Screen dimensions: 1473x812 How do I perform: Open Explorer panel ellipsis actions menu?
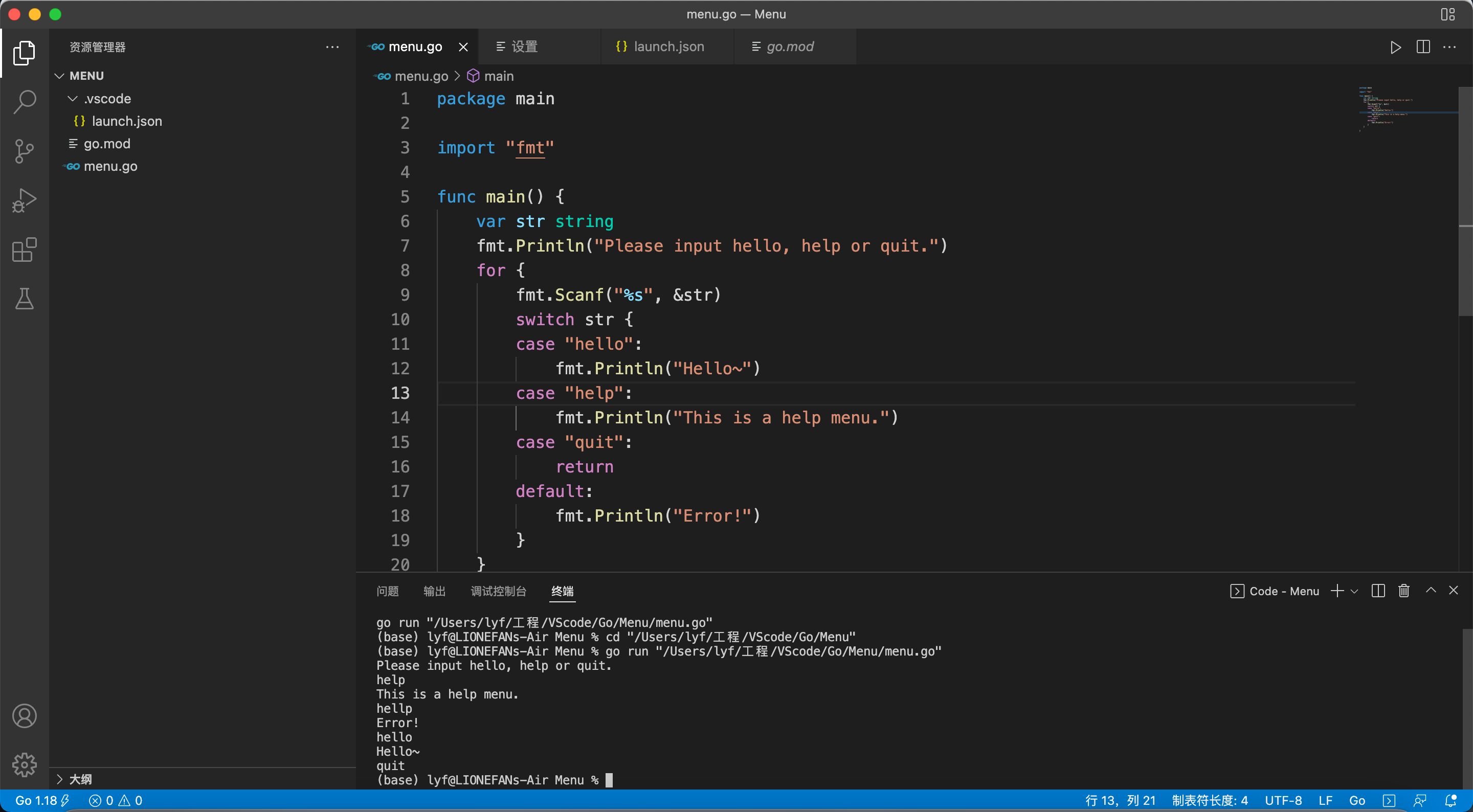pyautogui.click(x=332, y=47)
